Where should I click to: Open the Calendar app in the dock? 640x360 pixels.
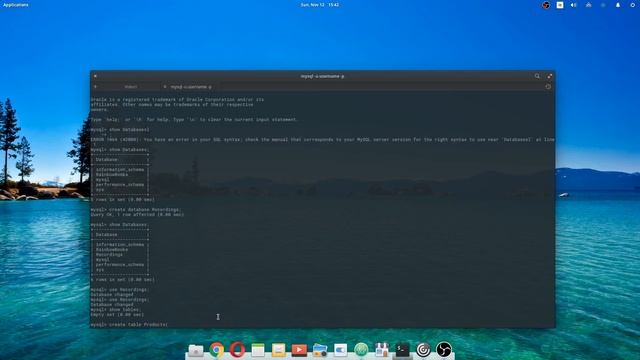[x=258, y=350]
